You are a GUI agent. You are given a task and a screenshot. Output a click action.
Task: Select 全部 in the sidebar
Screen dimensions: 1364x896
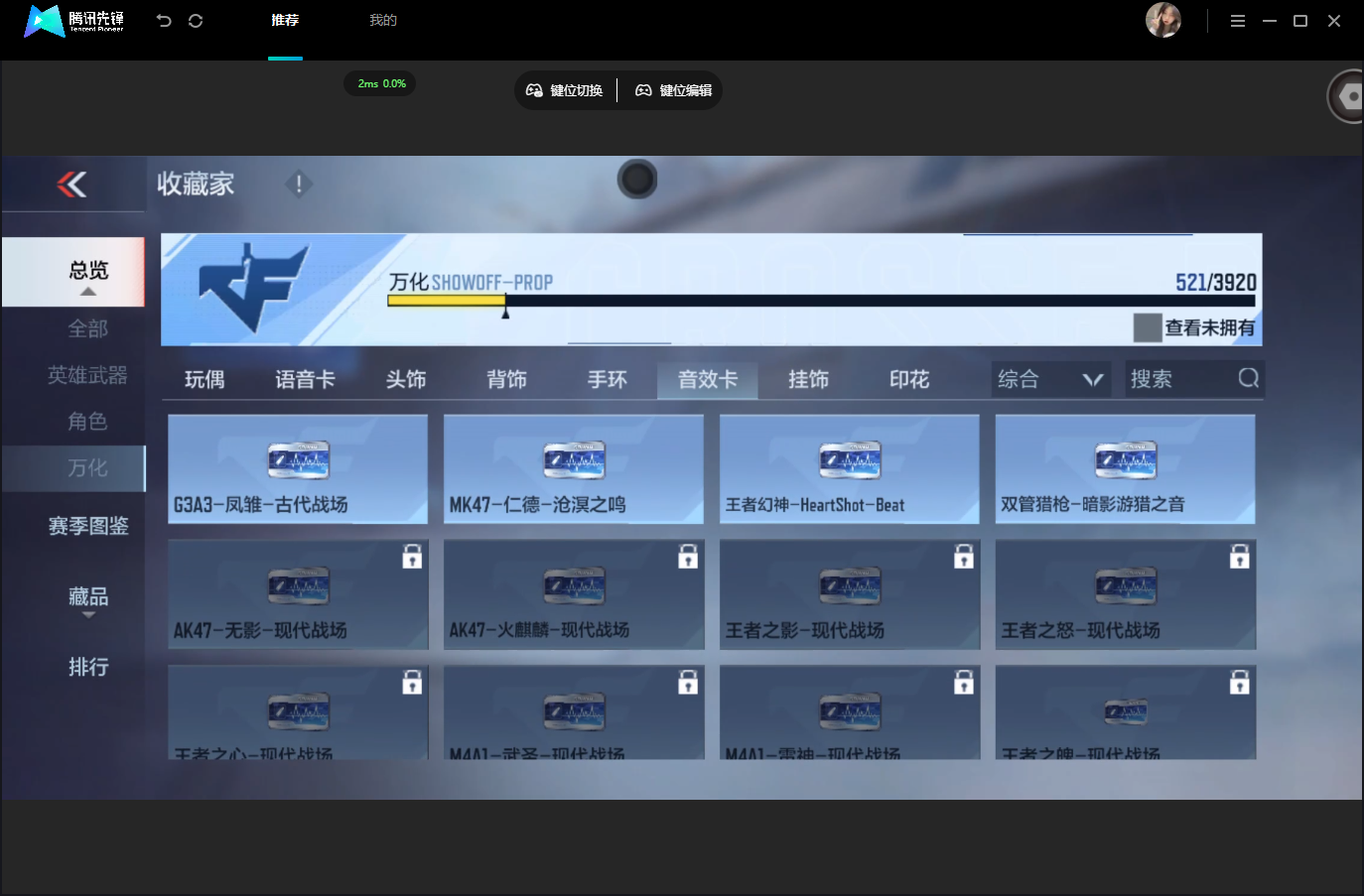click(87, 328)
